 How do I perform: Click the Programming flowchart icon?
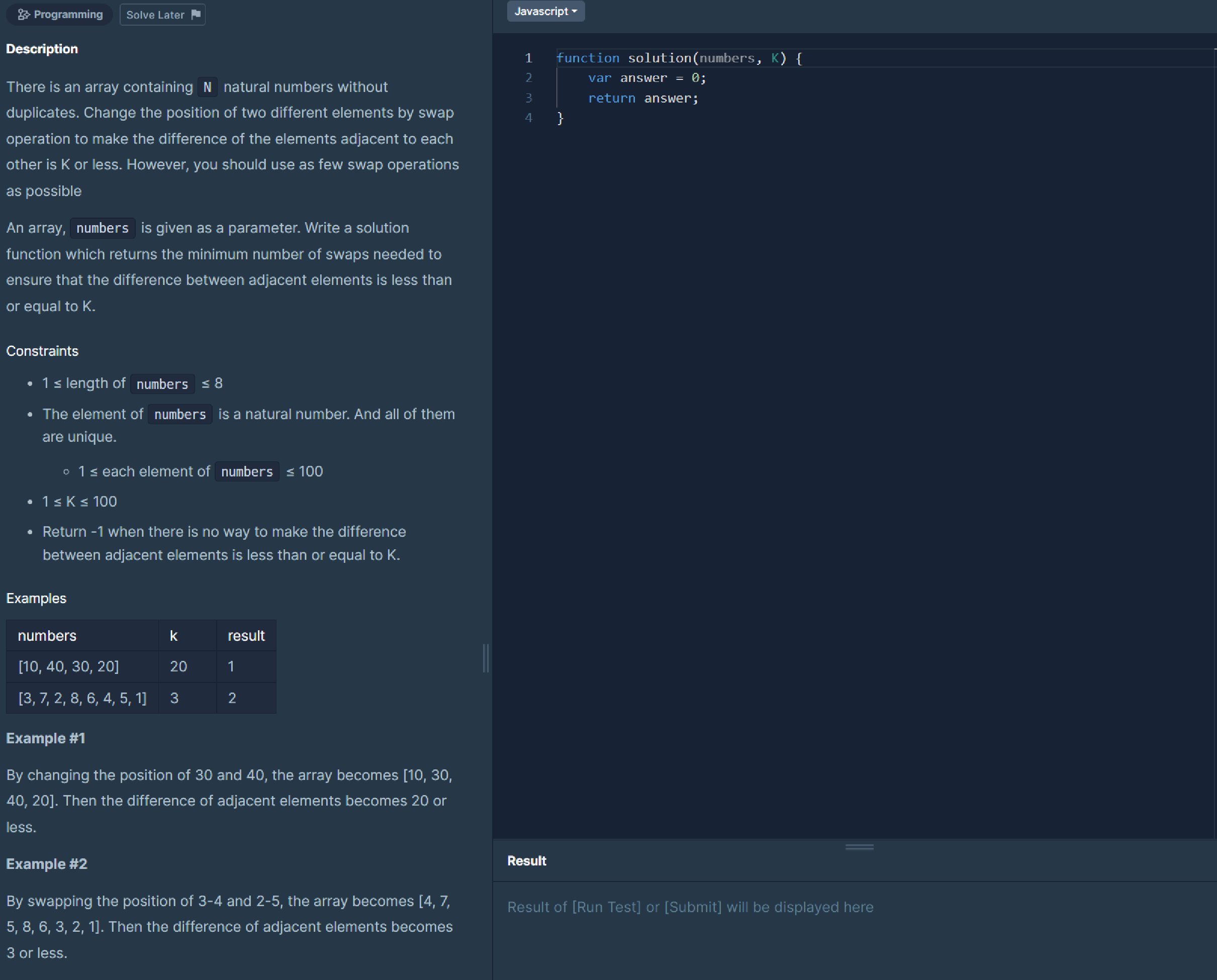coord(23,14)
